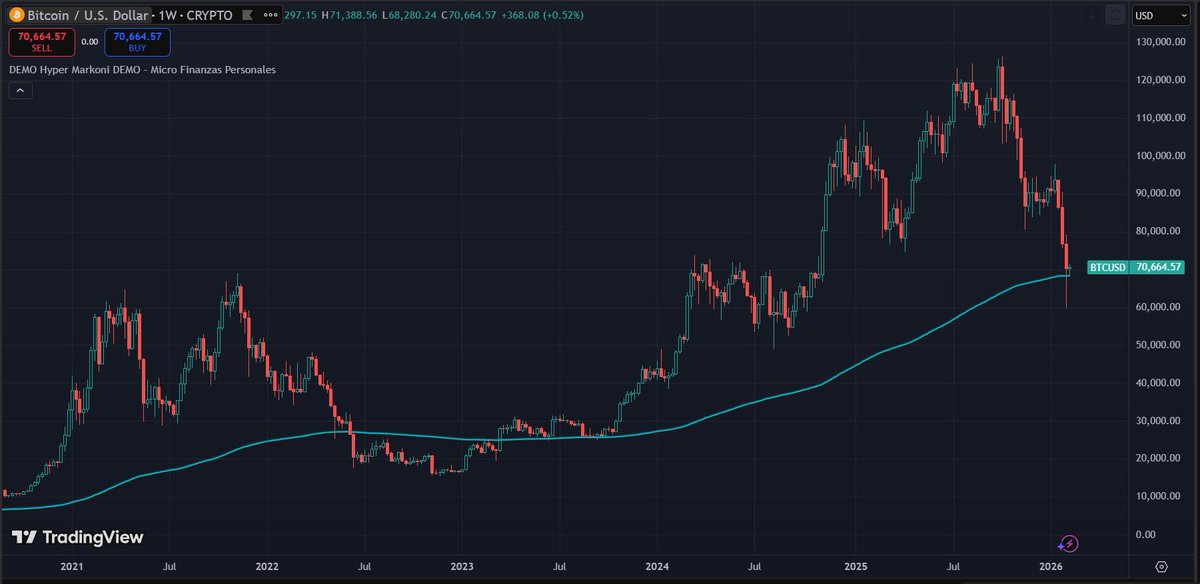Click the 2025 label on time axis
The height and width of the screenshot is (584, 1200).
(x=854, y=566)
